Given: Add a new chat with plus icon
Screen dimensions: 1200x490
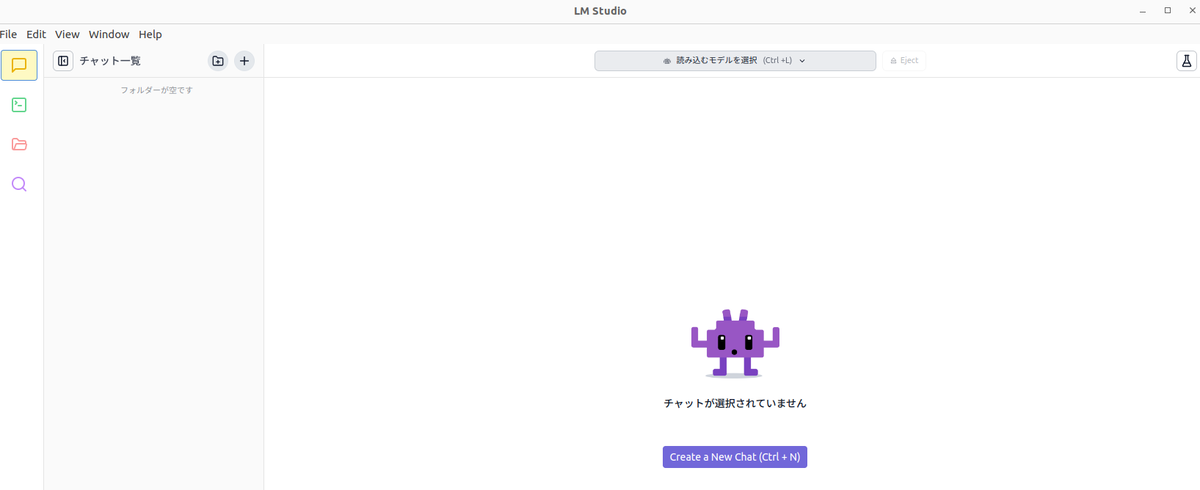Looking at the screenshot, I should (244, 61).
